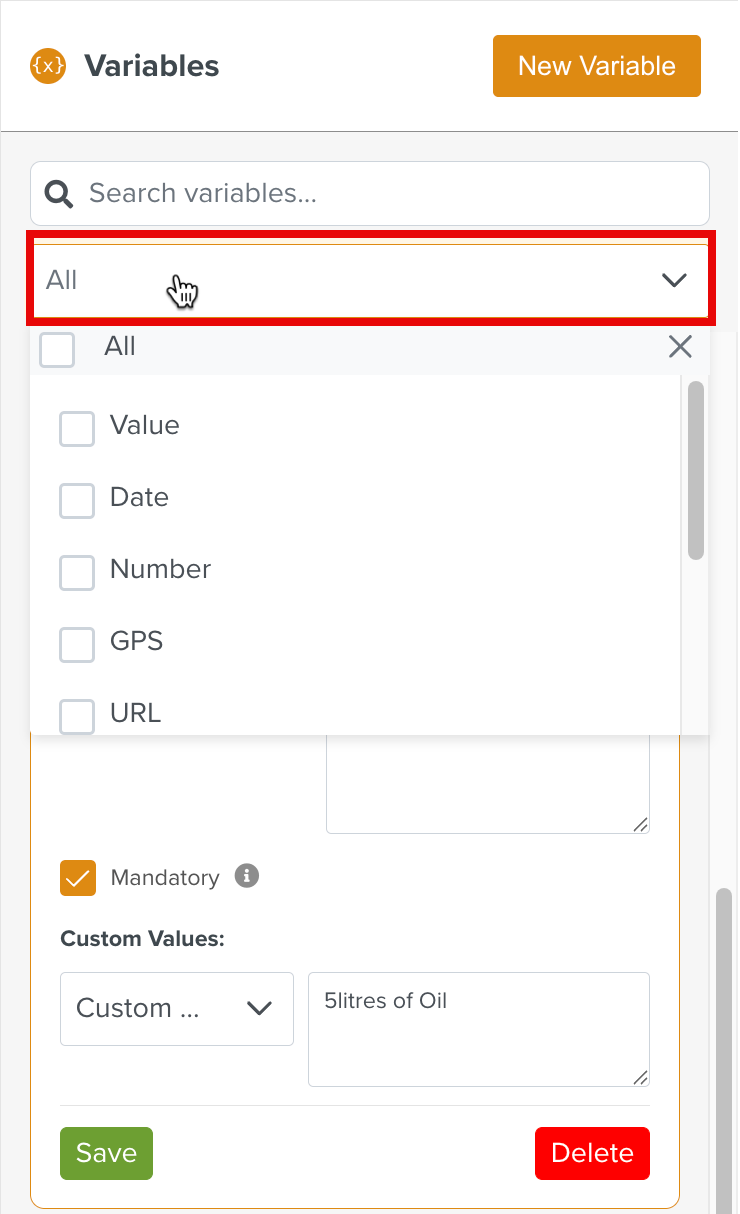The height and width of the screenshot is (1214, 740).
Task: Click the {x} Variables logo icon
Action: pyautogui.click(x=48, y=66)
